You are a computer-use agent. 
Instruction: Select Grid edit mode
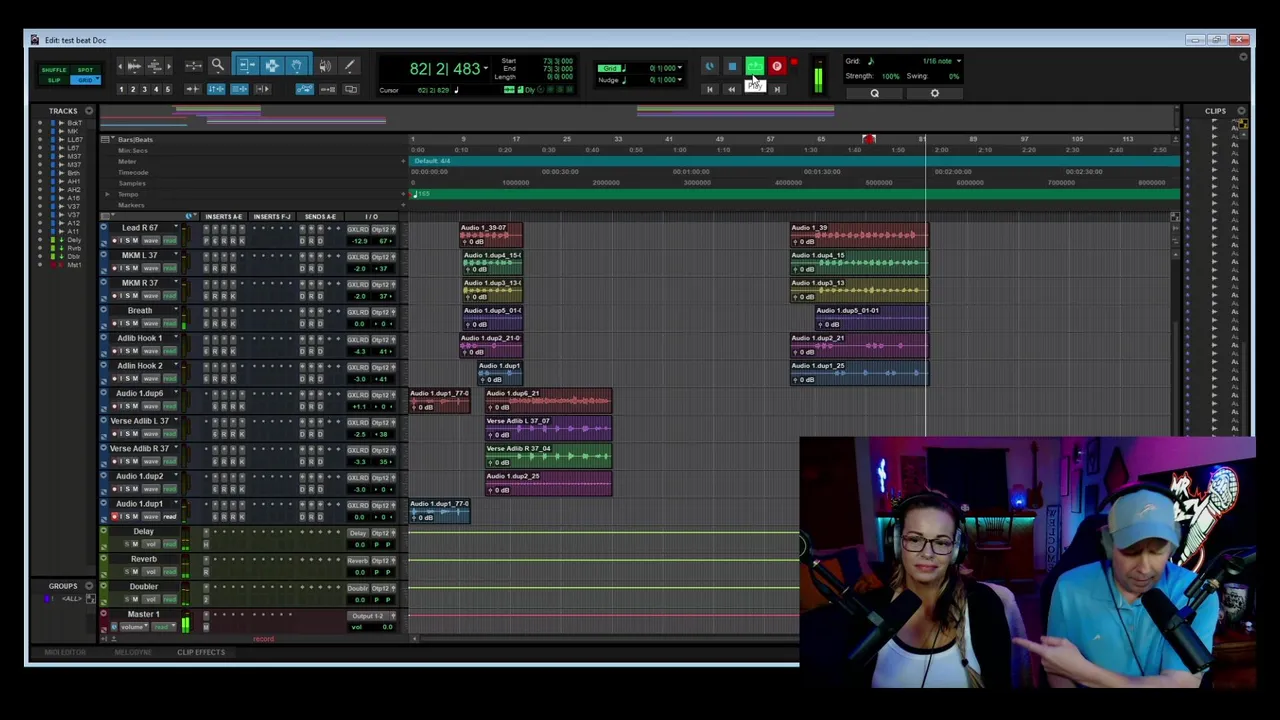[85, 80]
